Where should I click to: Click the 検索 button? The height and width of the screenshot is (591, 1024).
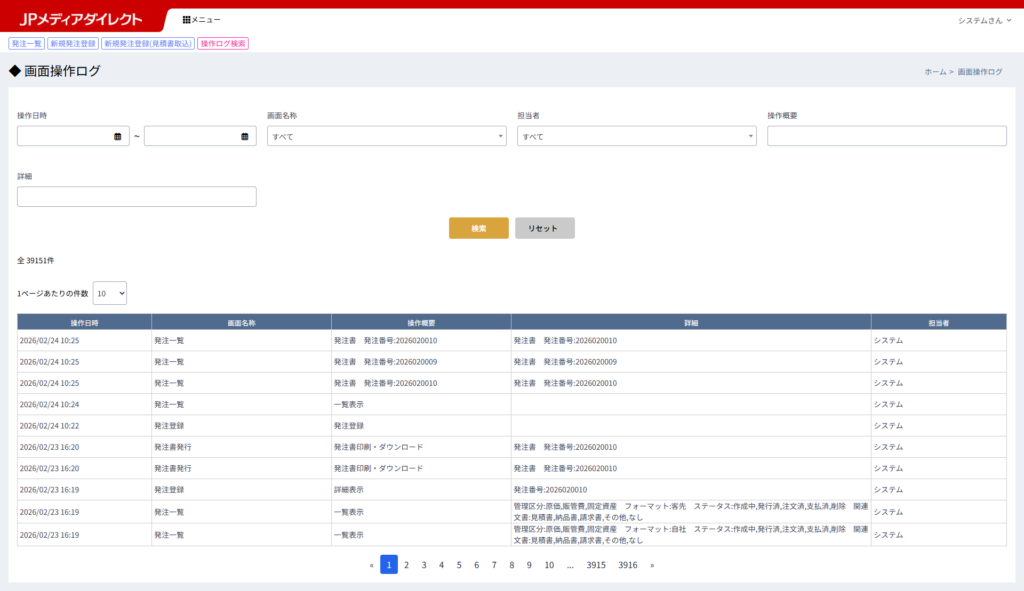(x=479, y=228)
